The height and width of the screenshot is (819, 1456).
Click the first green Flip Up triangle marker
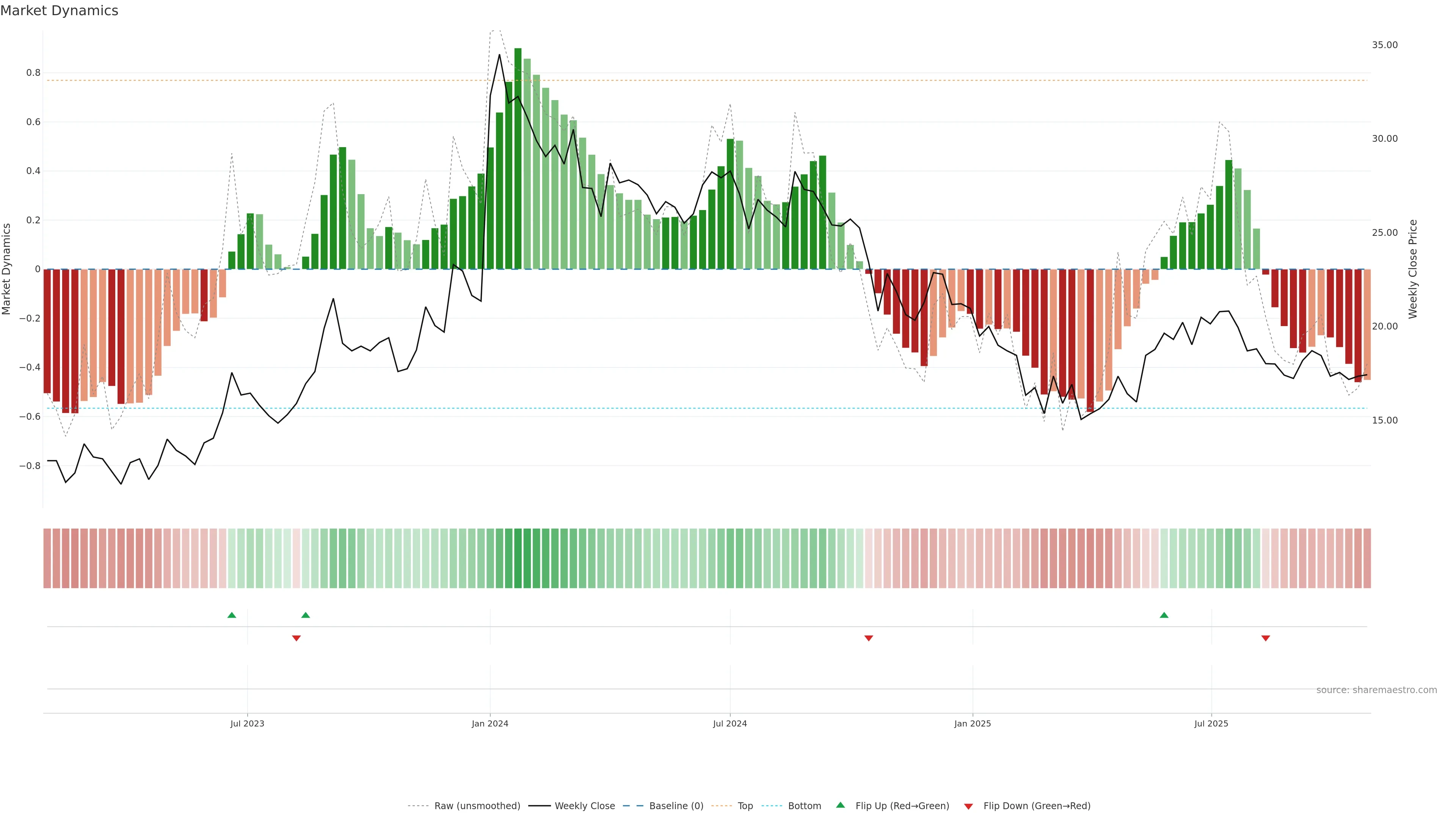[x=232, y=615]
